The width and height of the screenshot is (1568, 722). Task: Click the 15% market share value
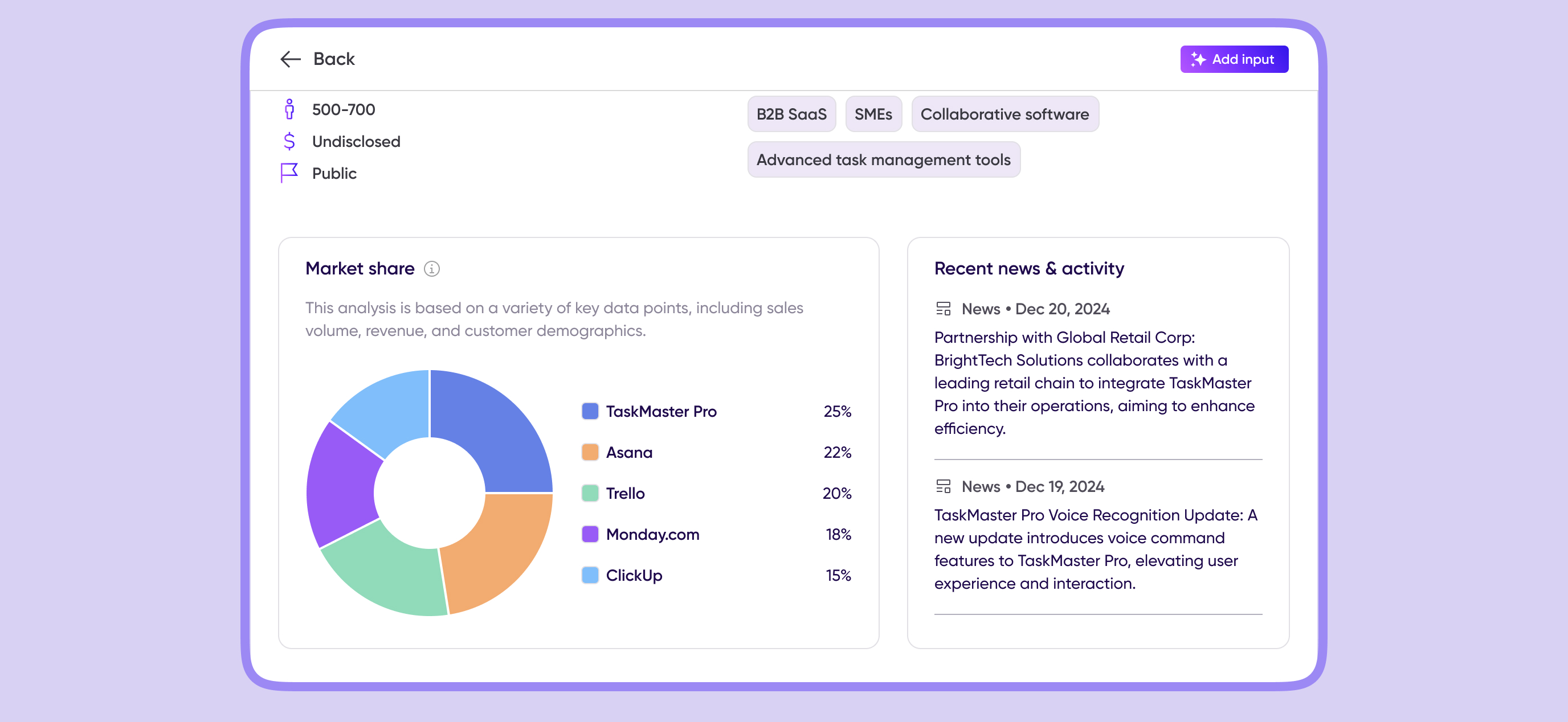tap(838, 575)
